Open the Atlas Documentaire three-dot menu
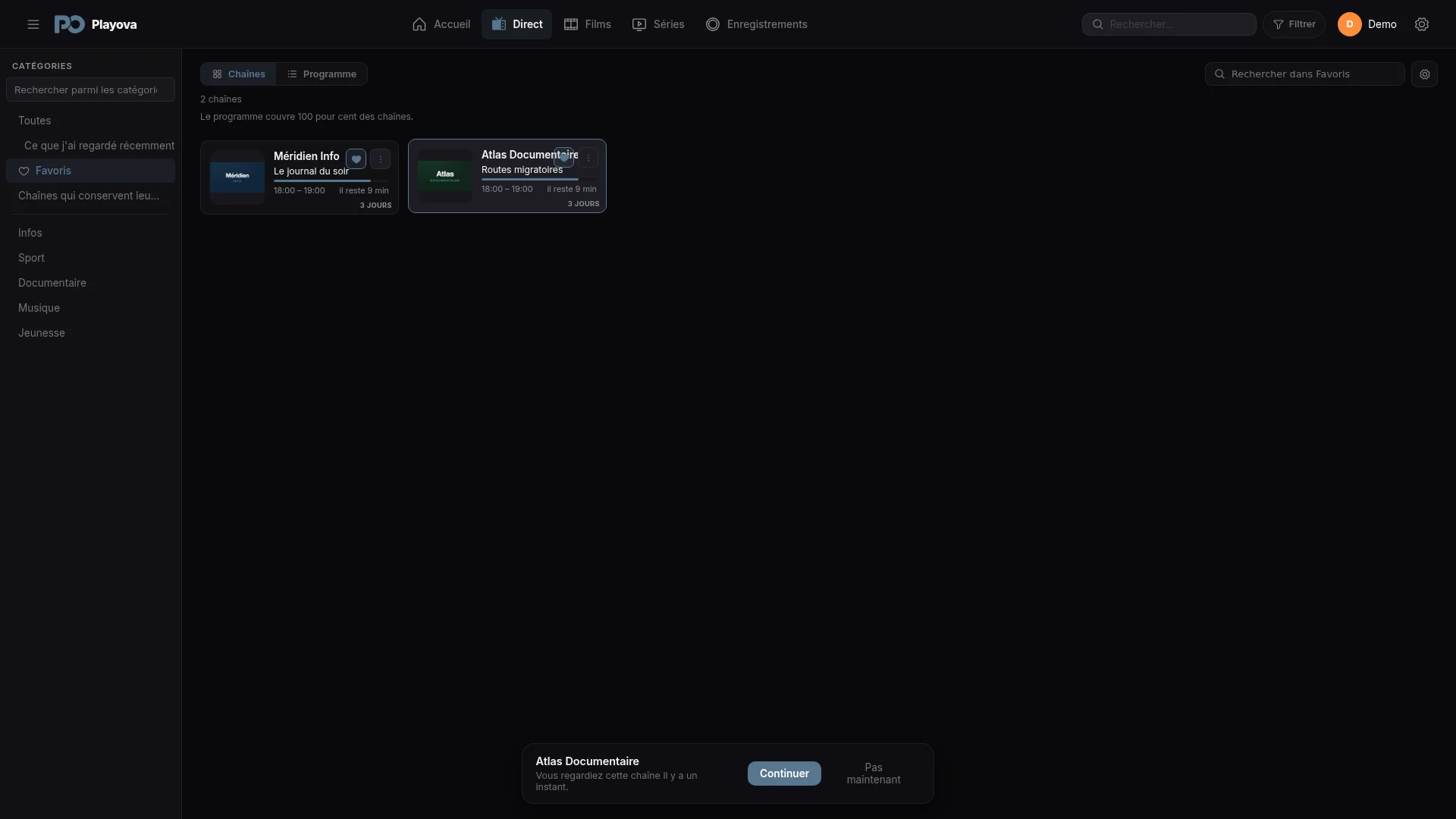Viewport: 1456px width, 819px height. [x=588, y=158]
